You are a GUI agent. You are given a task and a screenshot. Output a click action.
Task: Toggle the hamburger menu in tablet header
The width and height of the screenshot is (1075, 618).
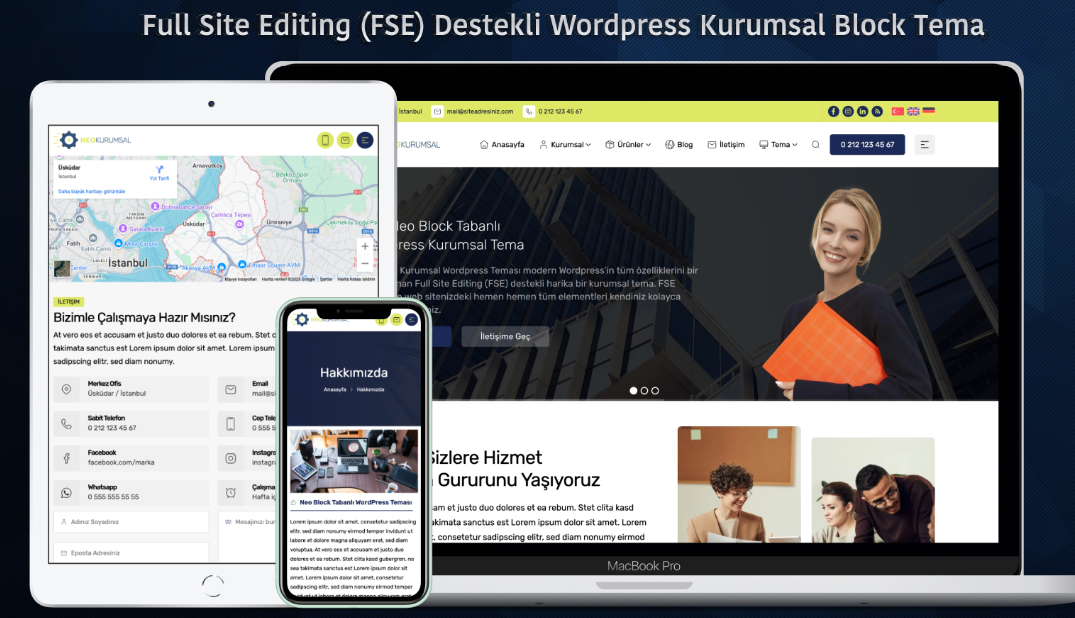coord(365,140)
